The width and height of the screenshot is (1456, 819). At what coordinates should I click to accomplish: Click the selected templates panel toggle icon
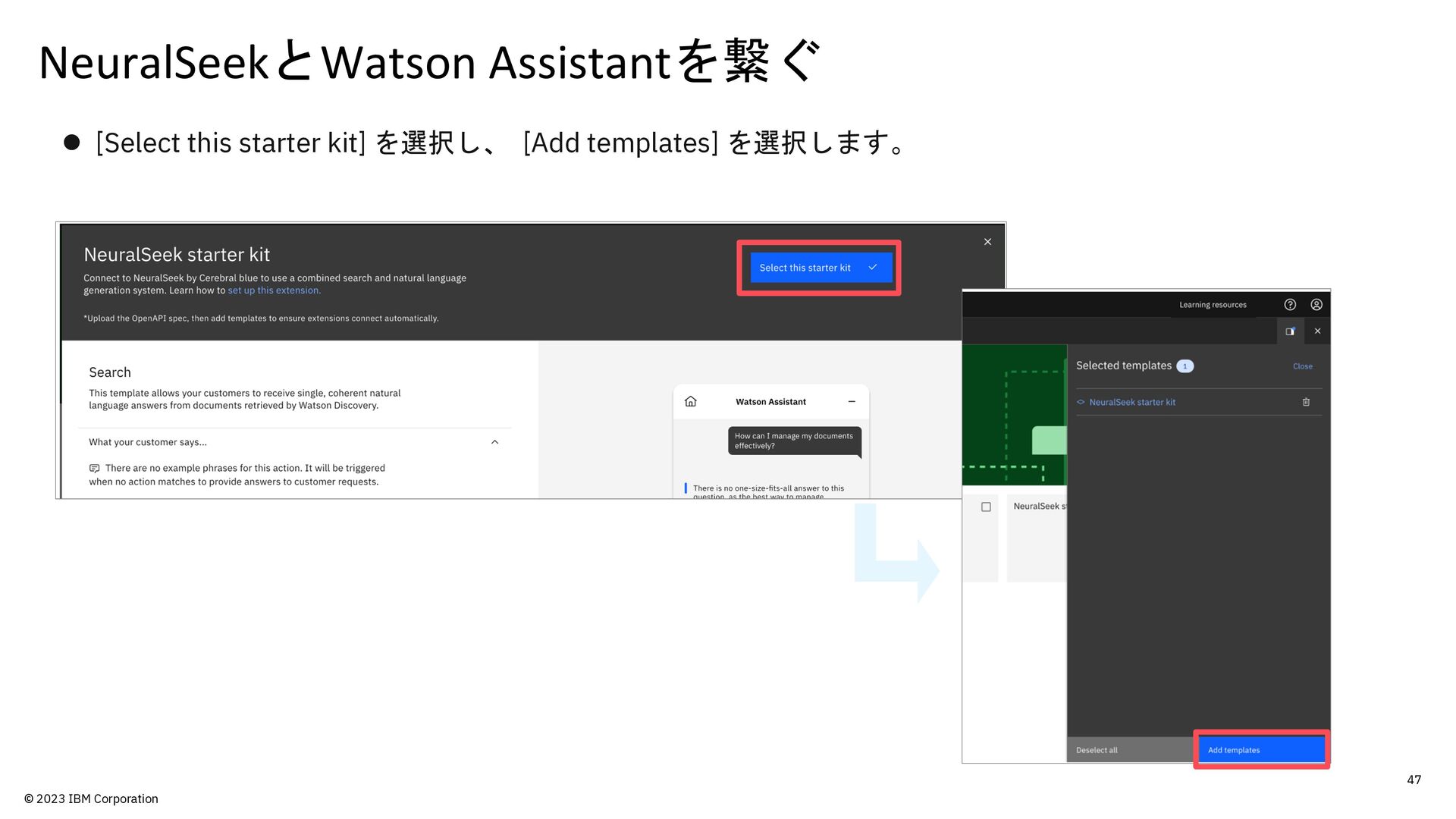point(1291,331)
